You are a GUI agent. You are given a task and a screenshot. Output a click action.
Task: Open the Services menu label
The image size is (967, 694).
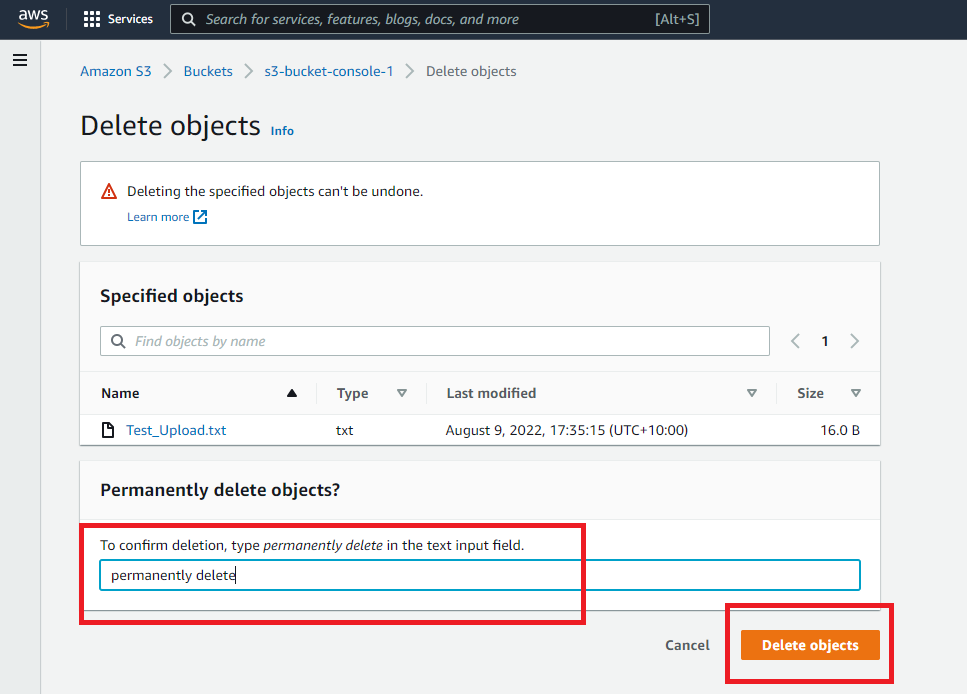[x=130, y=19]
